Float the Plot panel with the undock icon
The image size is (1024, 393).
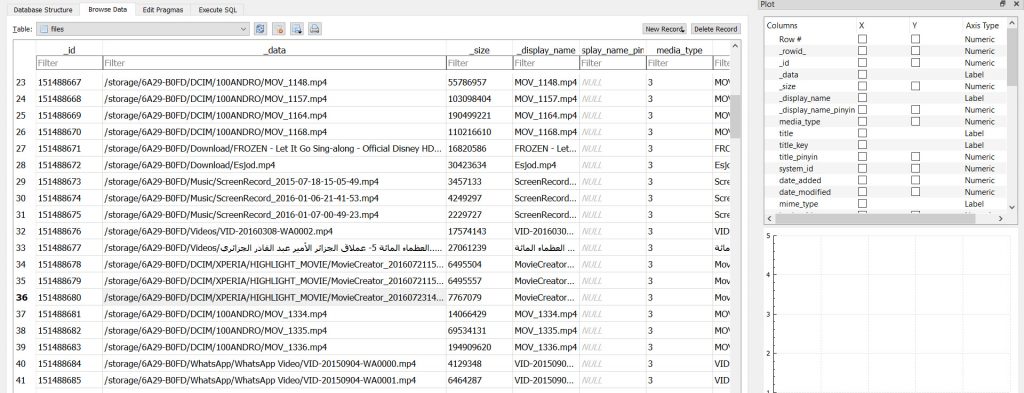pos(1003,4)
